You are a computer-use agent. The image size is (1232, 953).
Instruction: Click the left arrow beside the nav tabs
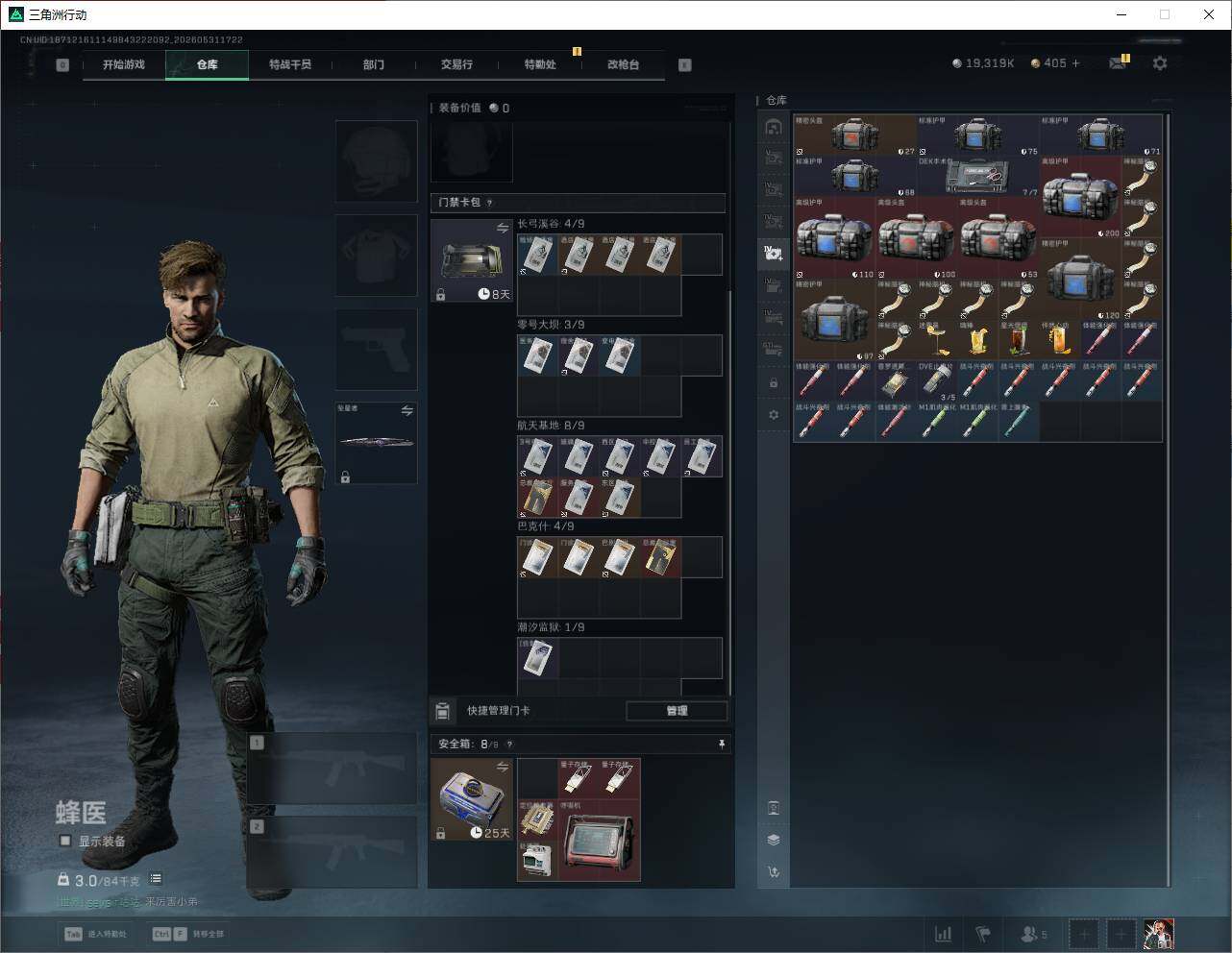(x=62, y=65)
